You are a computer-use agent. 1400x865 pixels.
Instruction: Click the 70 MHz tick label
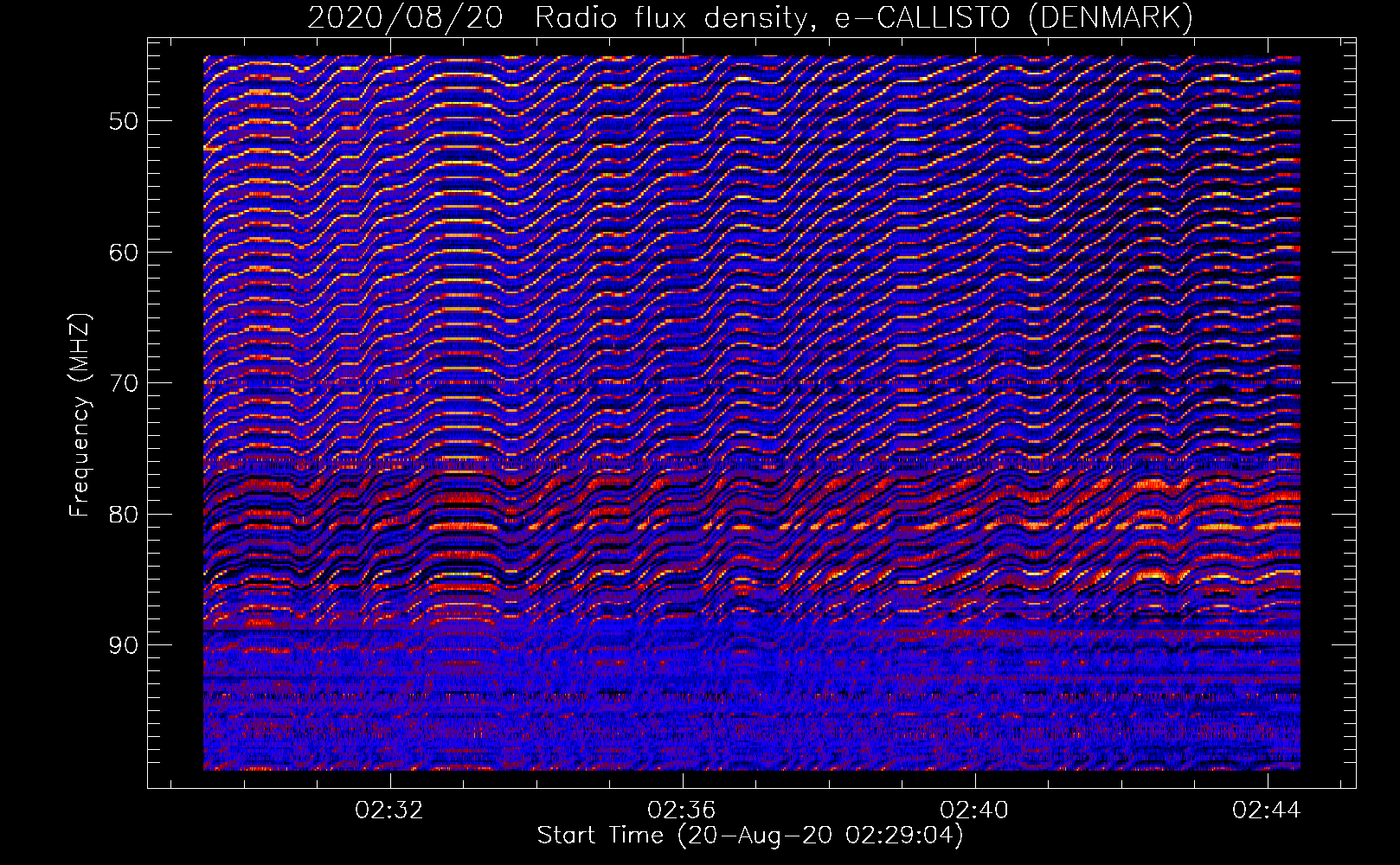point(123,383)
